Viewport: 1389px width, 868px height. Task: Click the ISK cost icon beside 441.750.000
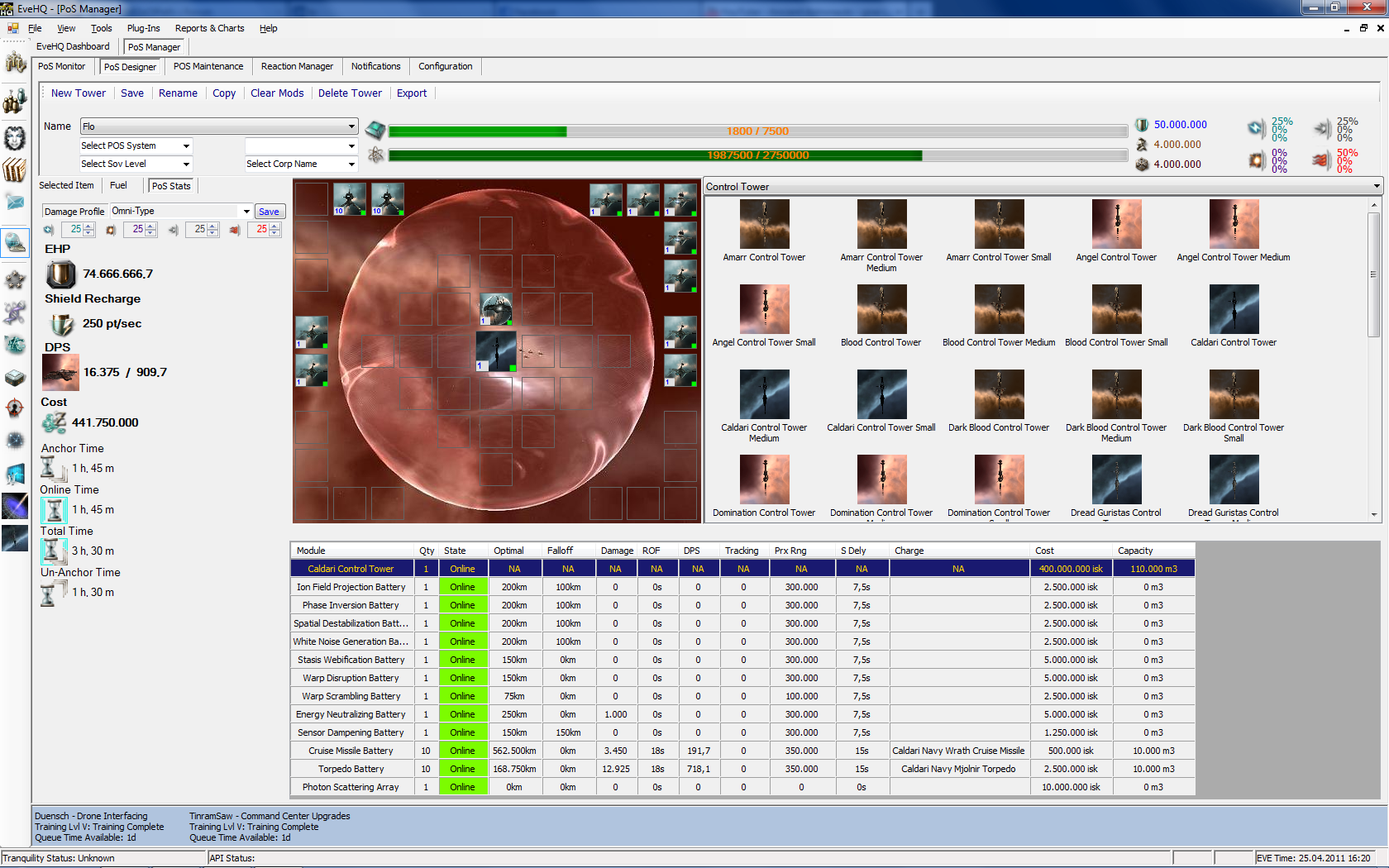pyautogui.click(x=55, y=422)
